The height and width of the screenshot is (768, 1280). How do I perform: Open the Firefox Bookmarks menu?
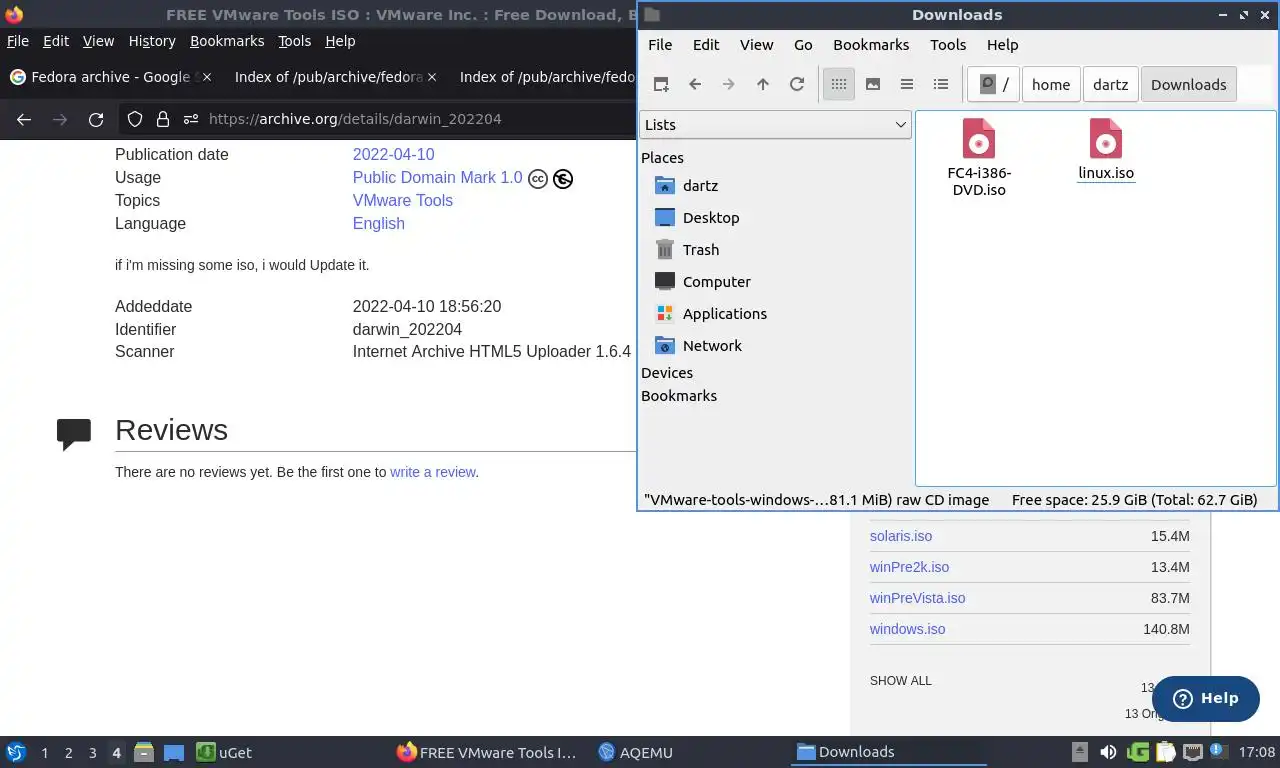tap(227, 41)
